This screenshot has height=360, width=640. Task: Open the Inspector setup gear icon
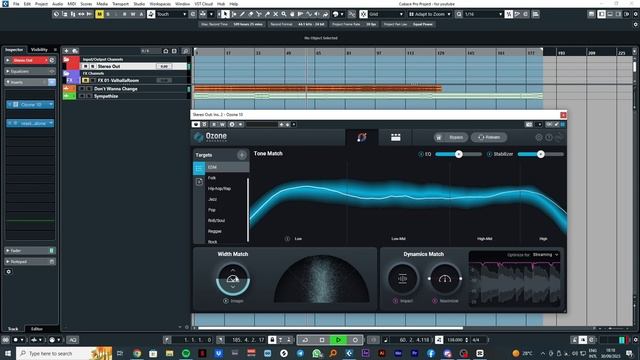[x=9, y=272]
